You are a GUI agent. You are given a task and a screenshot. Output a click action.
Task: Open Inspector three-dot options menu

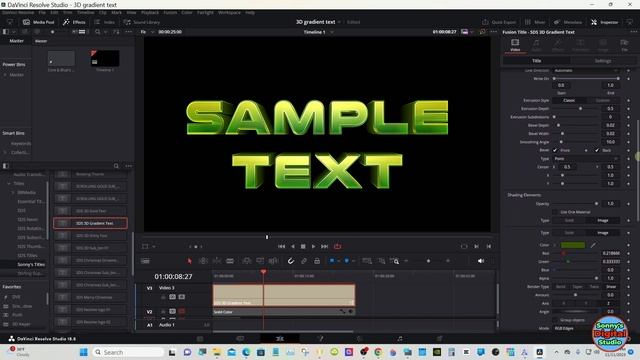633,32
